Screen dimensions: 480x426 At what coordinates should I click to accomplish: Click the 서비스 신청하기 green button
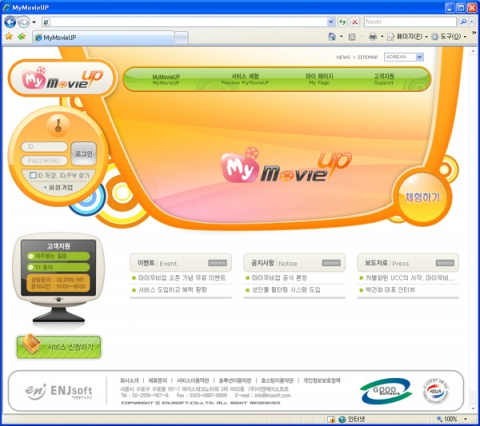tap(59, 347)
